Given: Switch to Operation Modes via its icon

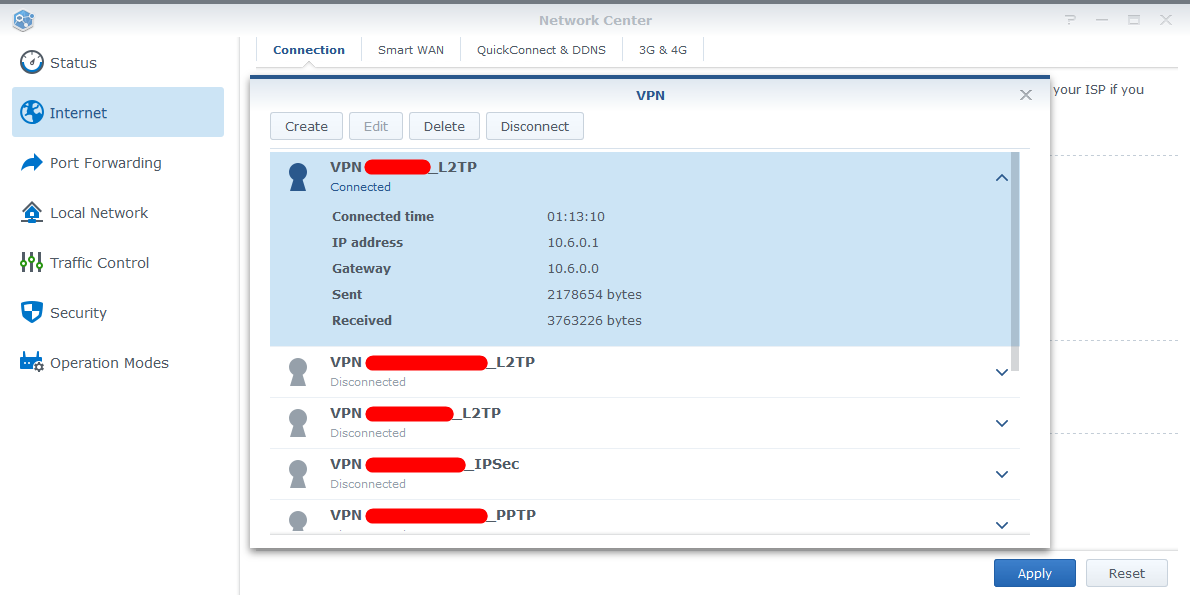Looking at the screenshot, I should (31, 362).
